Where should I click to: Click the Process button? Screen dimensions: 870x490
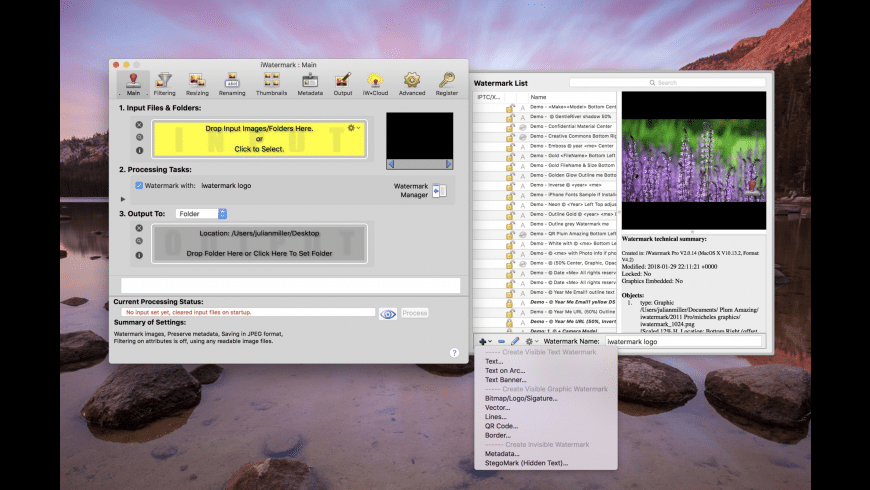415,313
